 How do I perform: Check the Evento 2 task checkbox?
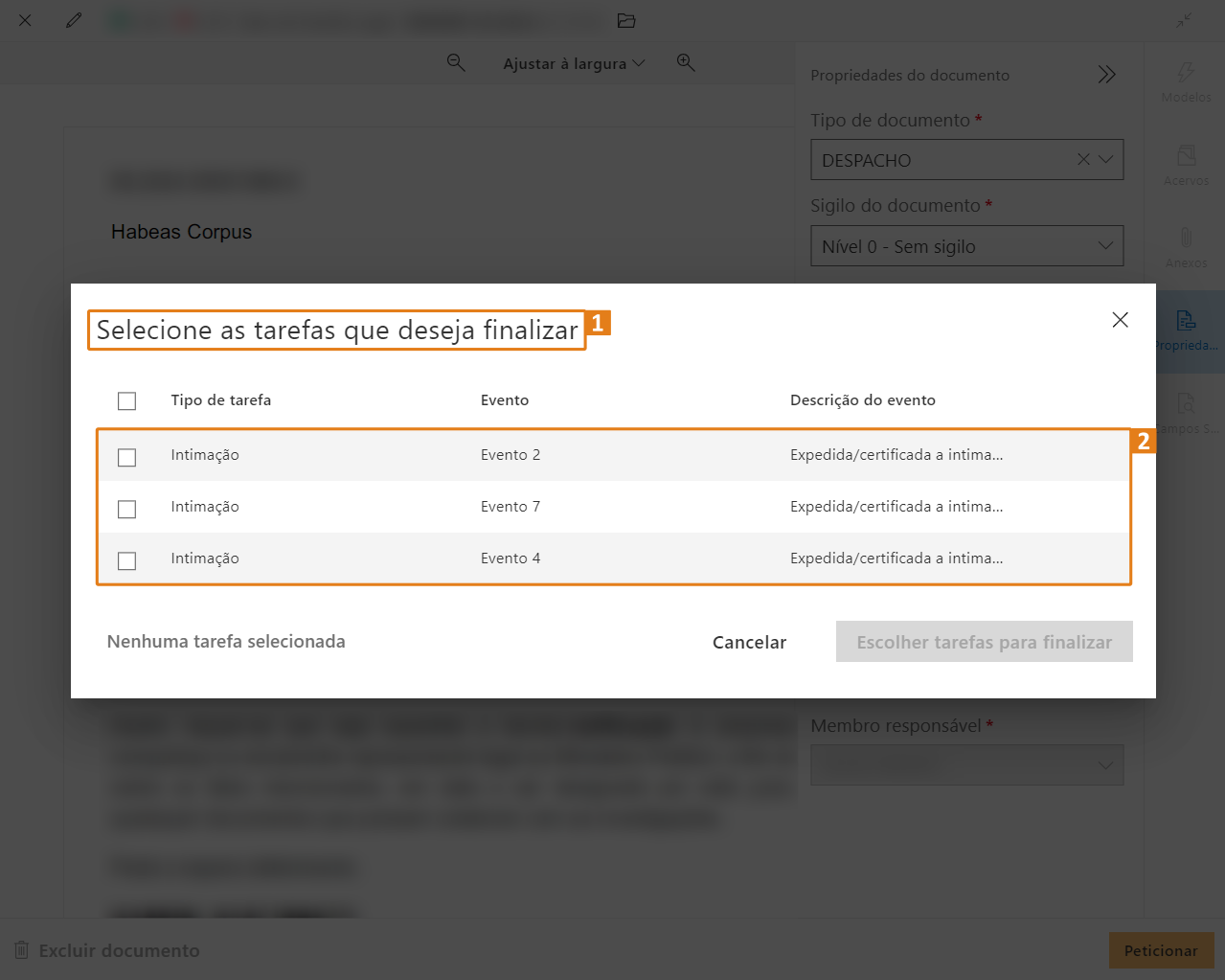pos(126,457)
